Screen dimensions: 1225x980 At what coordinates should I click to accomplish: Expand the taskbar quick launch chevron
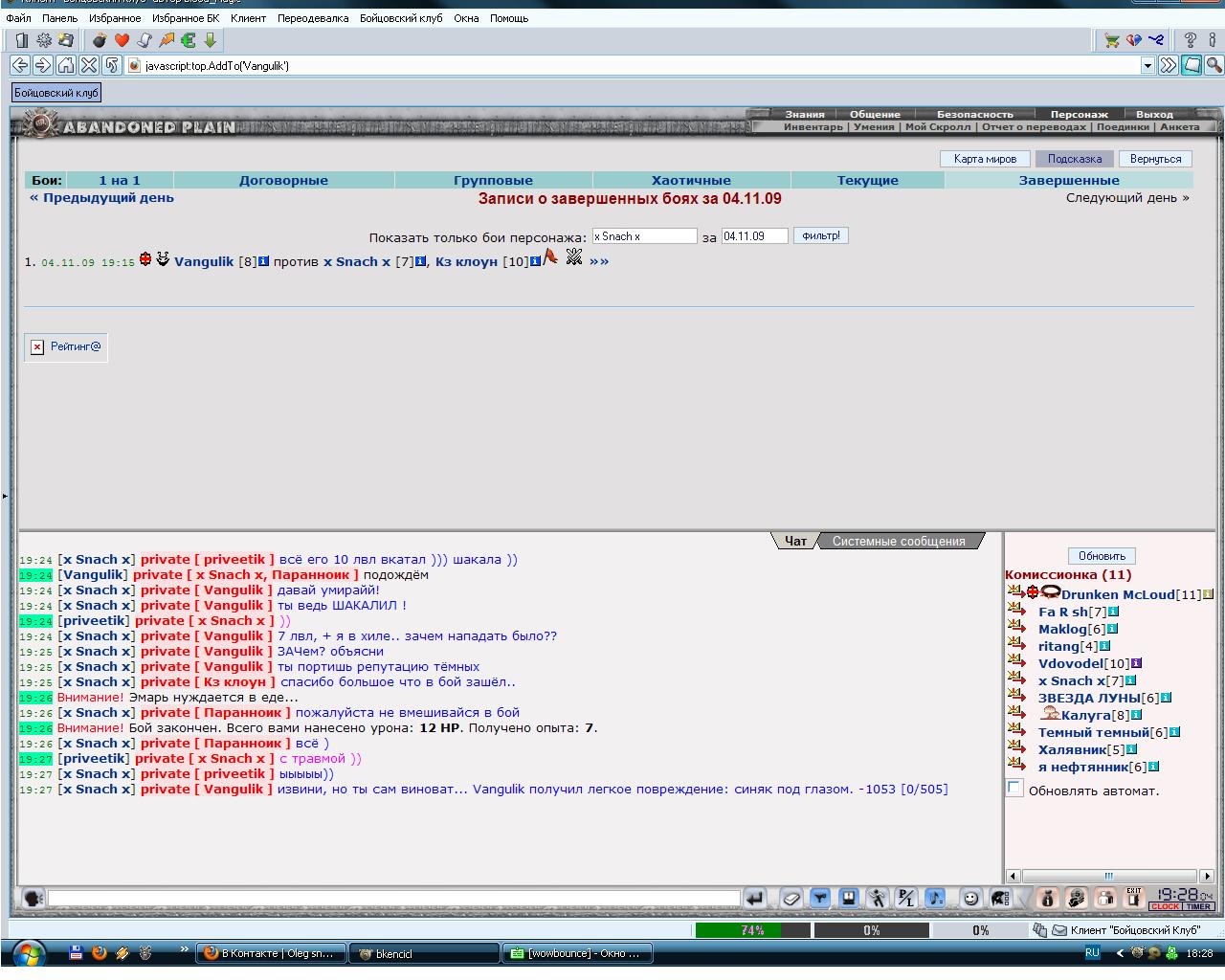point(184,950)
